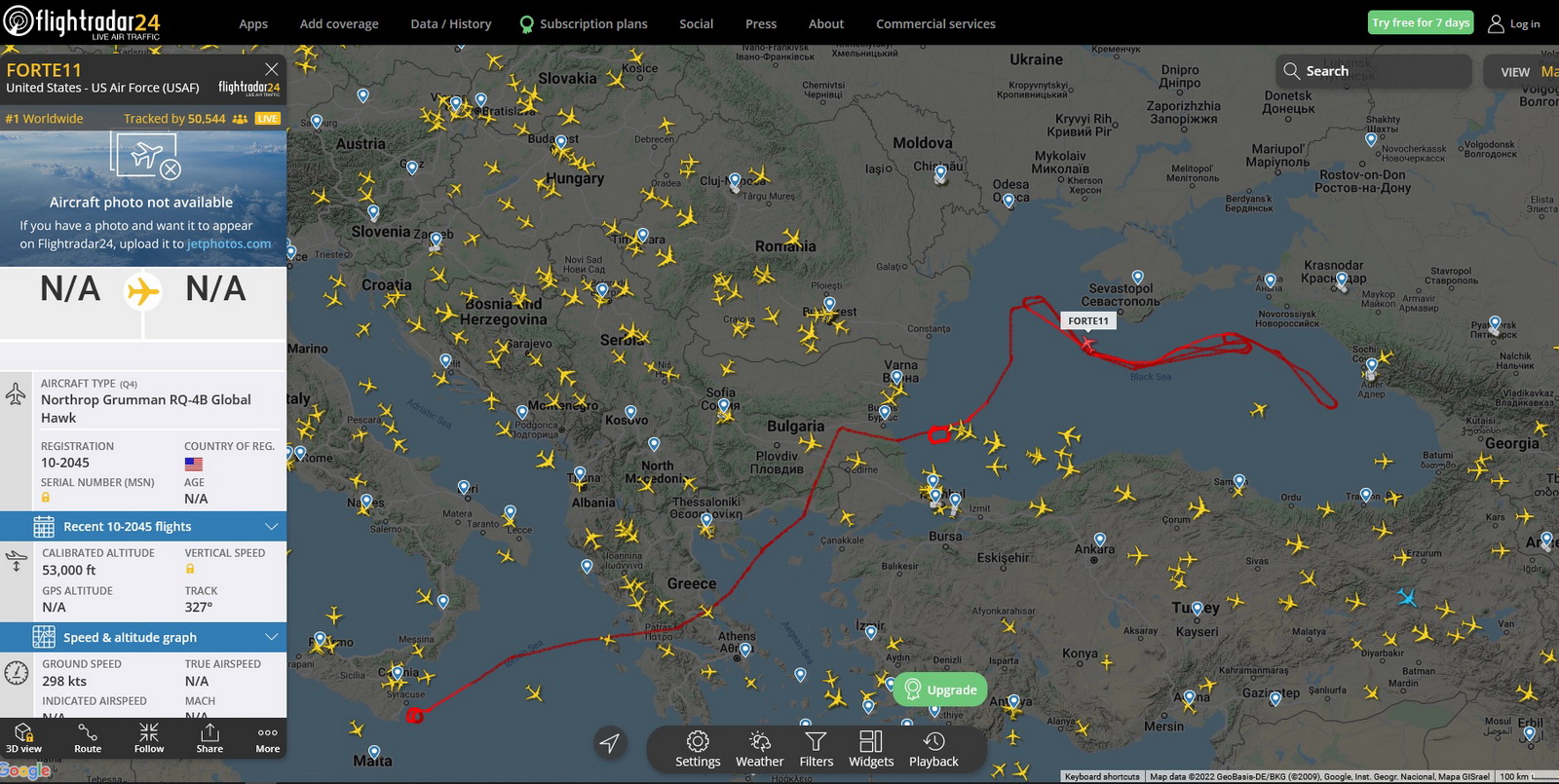Open More flight options
The image size is (1559, 784).
click(268, 738)
